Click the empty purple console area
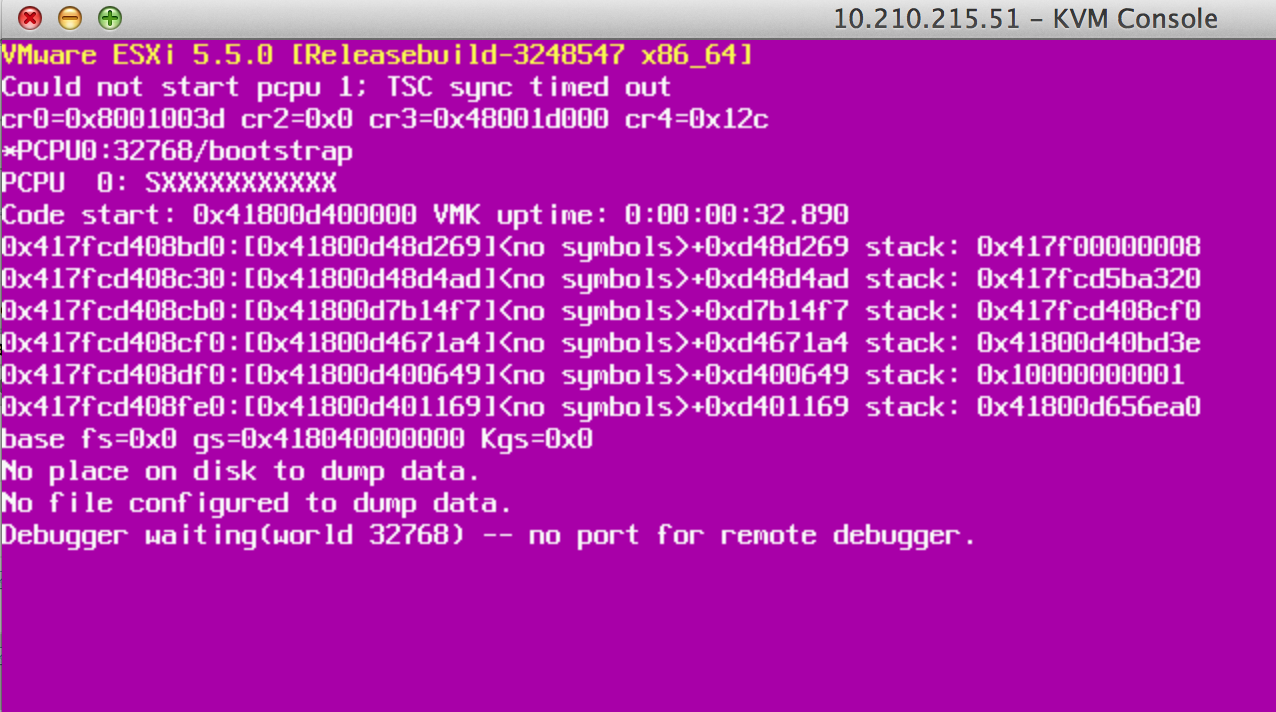The width and height of the screenshot is (1276, 712). 640,630
